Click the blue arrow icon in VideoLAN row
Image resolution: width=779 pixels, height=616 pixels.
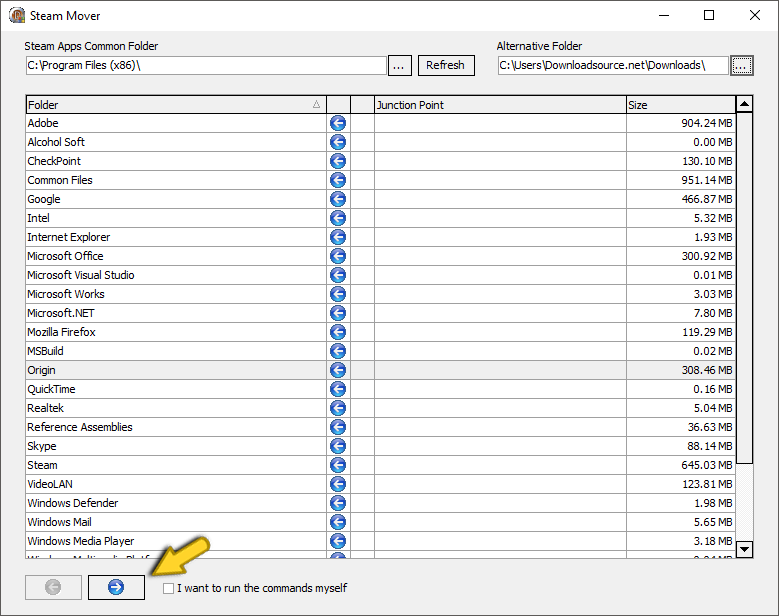[338, 484]
